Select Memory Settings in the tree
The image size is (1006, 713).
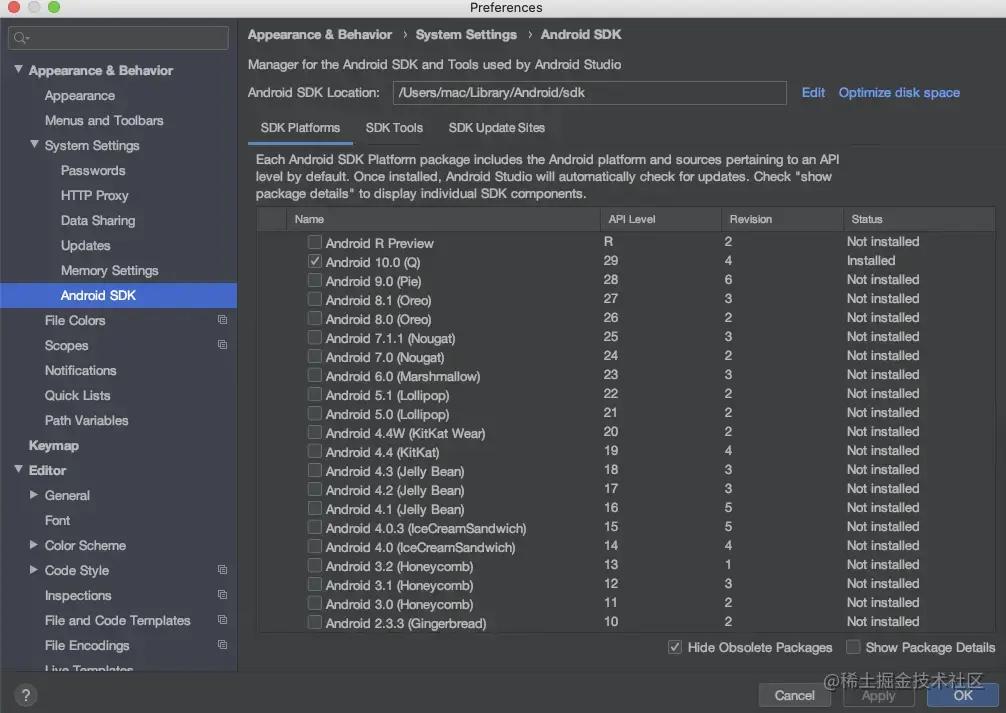[x=109, y=271]
